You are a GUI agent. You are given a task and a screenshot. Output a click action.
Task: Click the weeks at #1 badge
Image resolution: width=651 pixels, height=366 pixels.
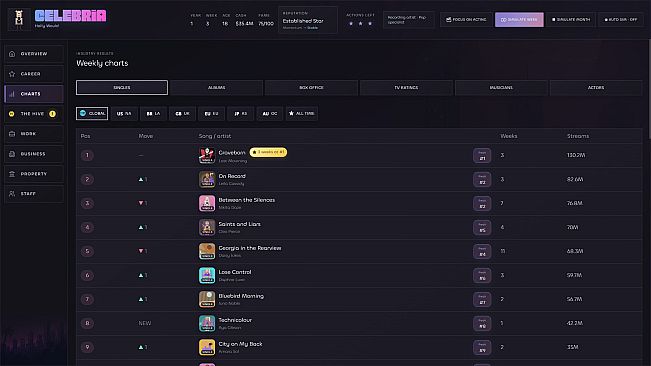pos(268,152)
